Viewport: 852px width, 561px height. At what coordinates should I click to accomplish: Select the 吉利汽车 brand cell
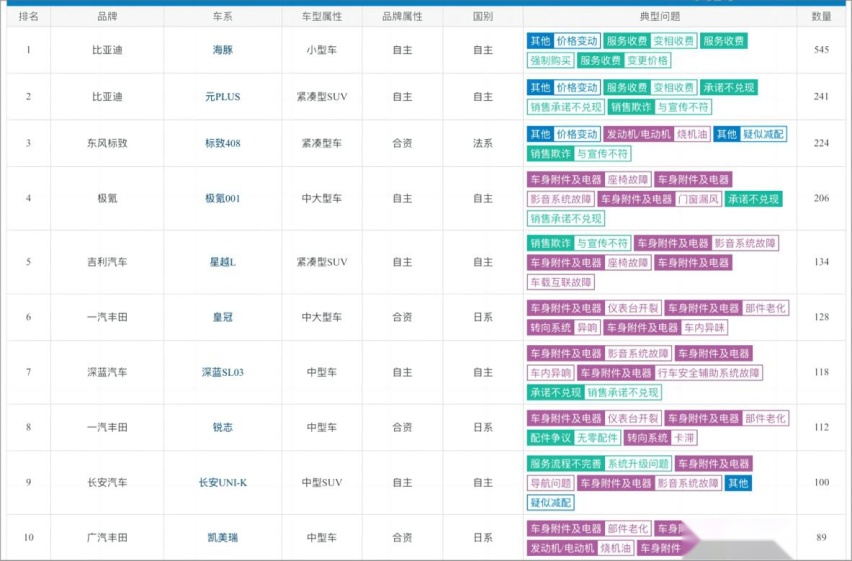(x=107, y=262)
